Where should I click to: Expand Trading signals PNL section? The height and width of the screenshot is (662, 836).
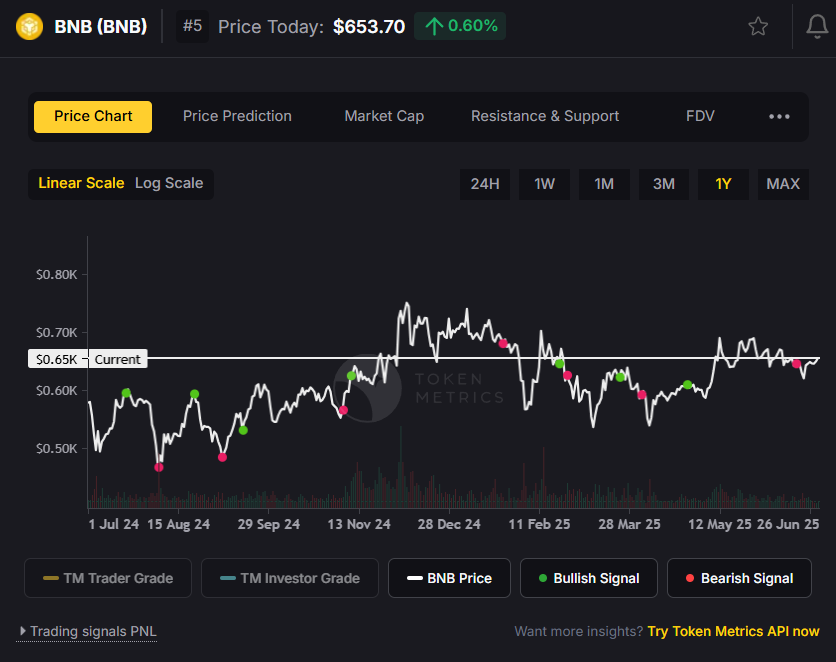click(88, 632)
